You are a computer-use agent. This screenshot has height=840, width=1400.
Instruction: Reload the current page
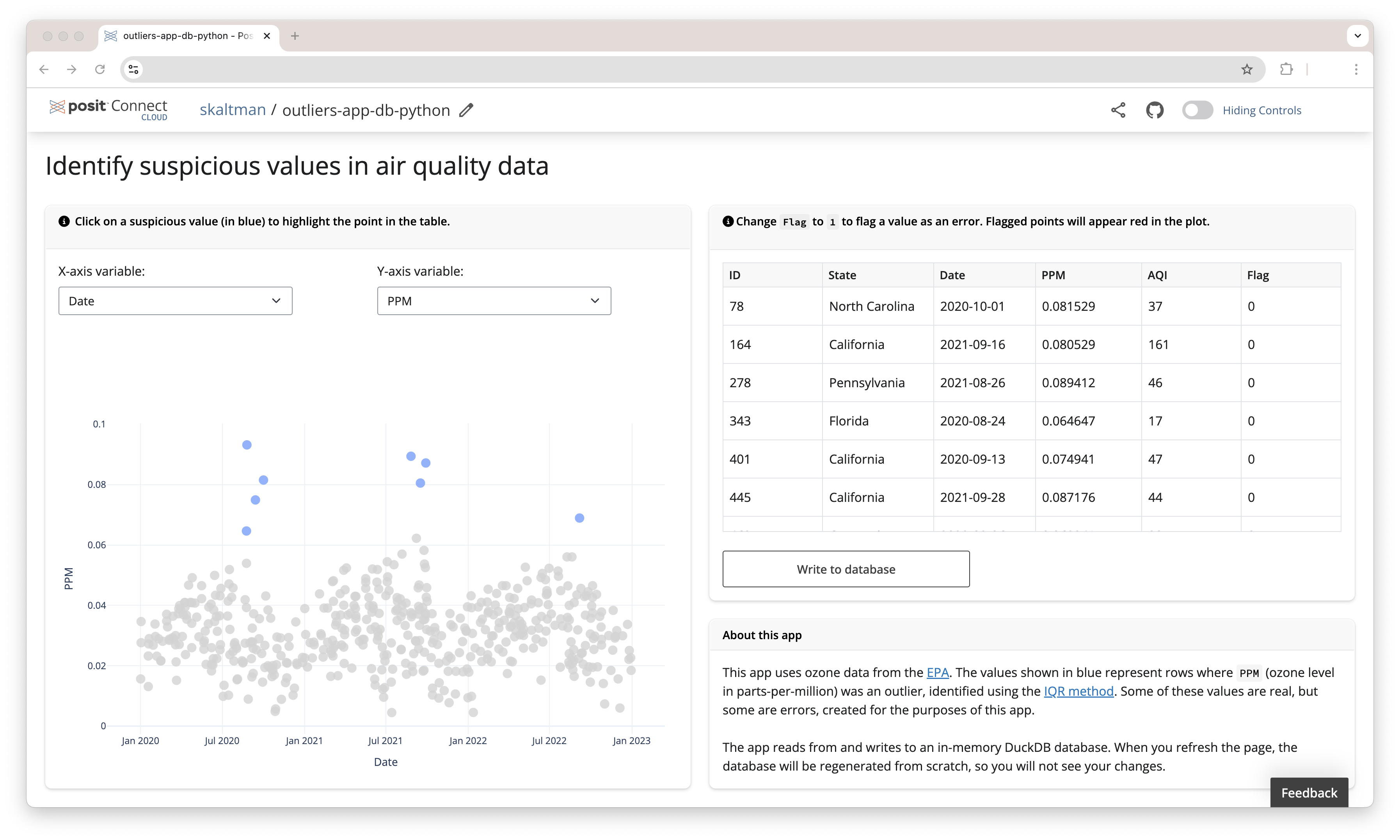point(99,69)
